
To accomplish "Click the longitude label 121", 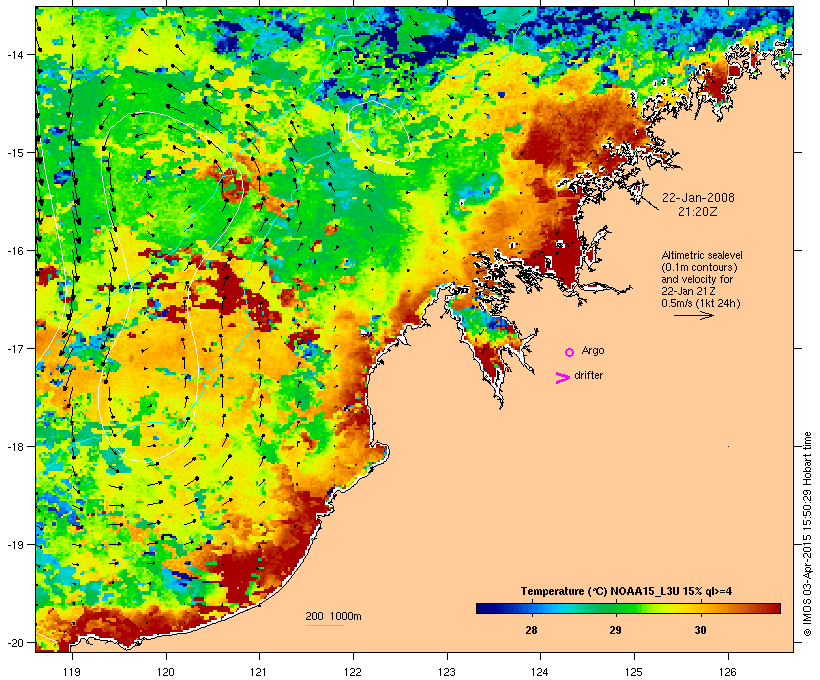I will pyautogui.click(x=259, y=672).
